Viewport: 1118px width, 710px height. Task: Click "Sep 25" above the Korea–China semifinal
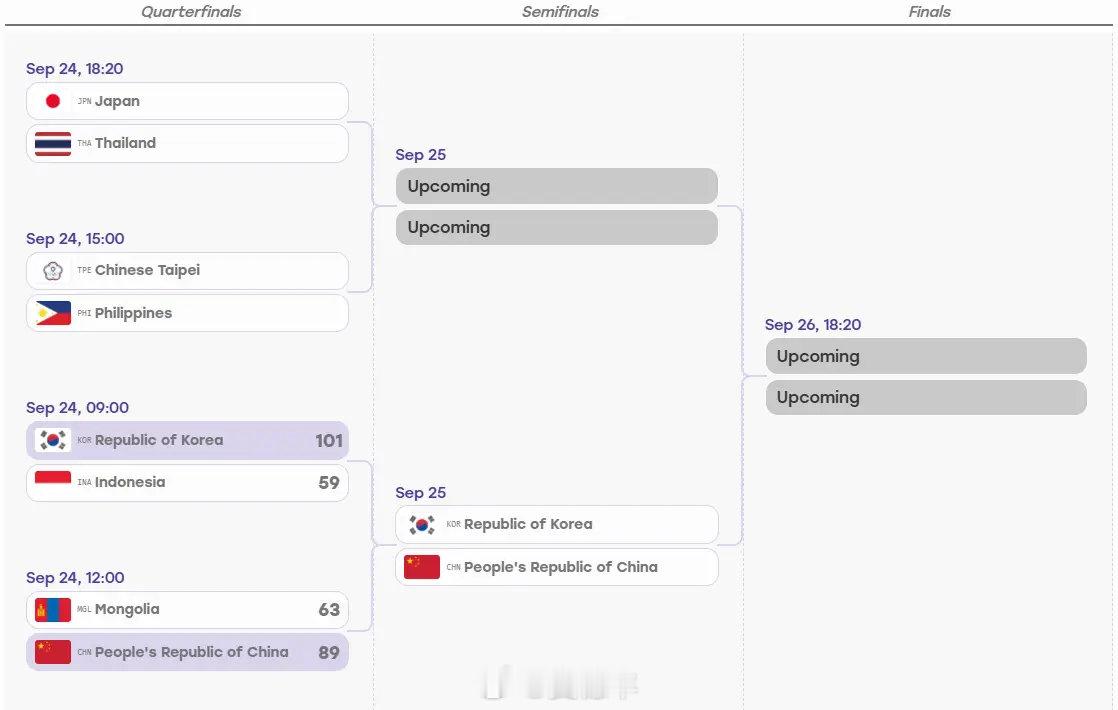(421, 493)
